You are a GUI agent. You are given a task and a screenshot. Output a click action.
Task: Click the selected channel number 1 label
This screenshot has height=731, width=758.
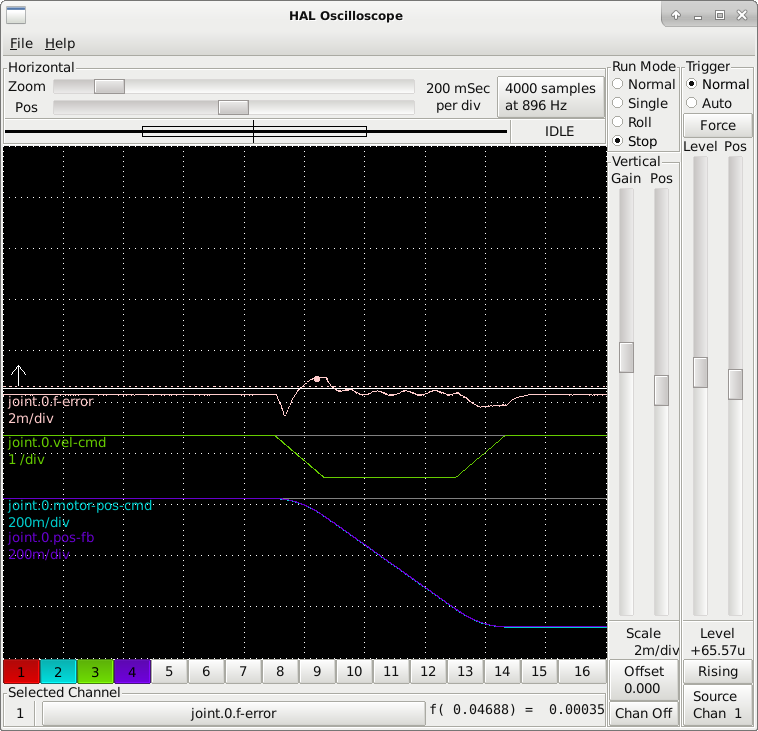[x=20, y=714]
